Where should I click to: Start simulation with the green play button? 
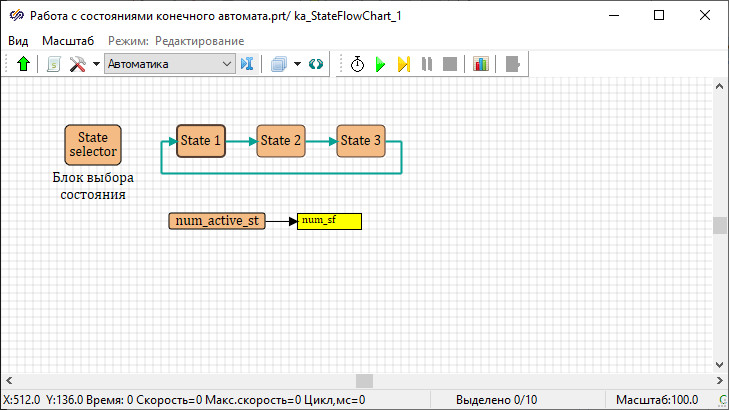tap(380, 64)
